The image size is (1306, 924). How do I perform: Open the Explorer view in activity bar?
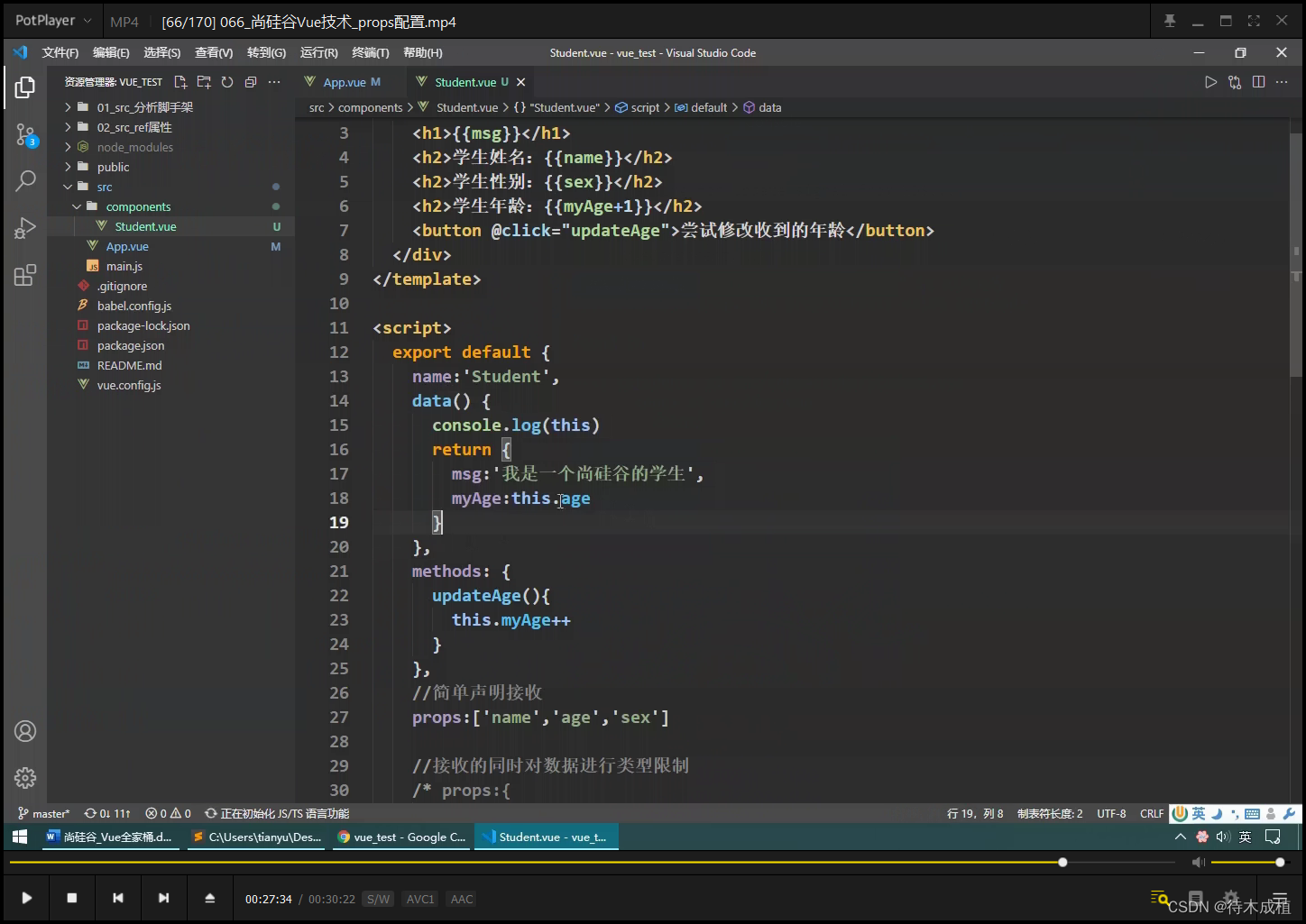[25, 87]
